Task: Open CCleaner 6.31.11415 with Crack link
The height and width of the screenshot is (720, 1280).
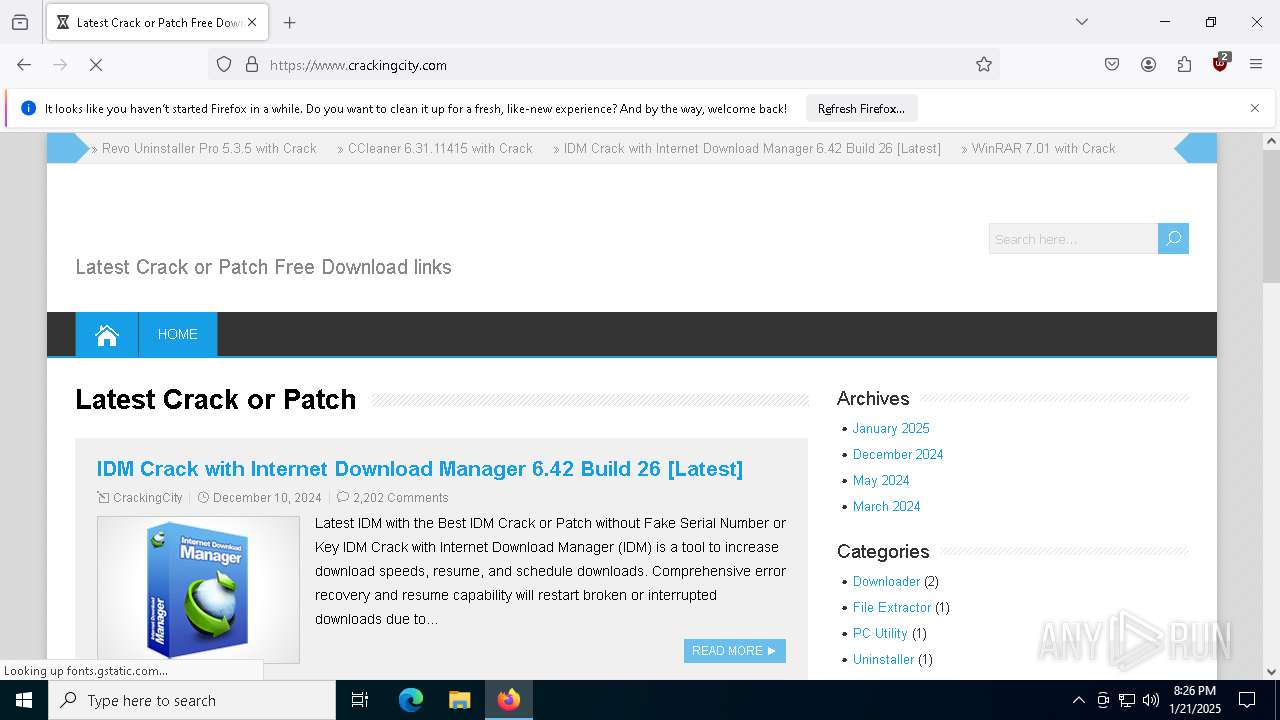Action: [x=440, y=148]
